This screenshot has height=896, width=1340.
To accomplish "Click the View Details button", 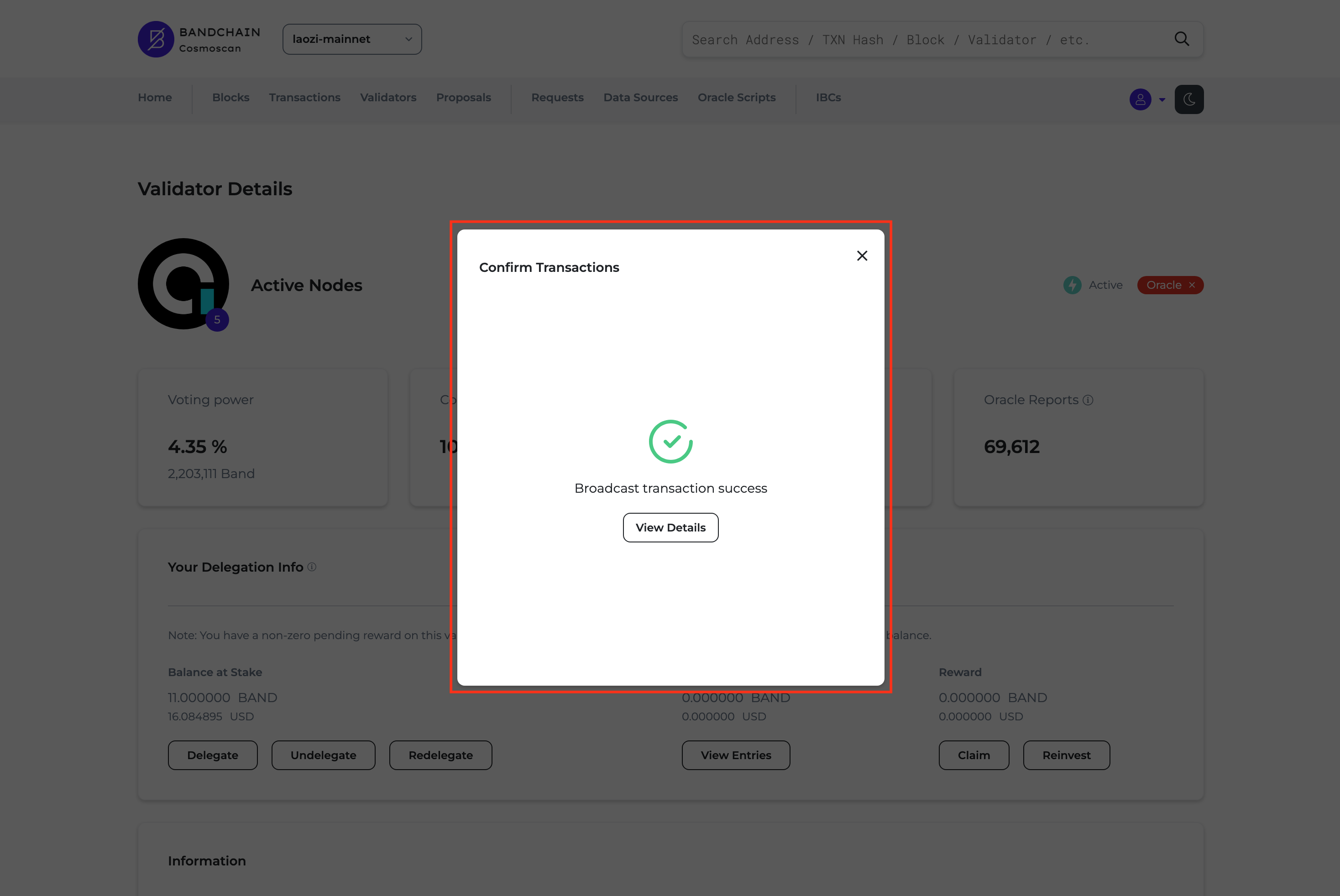I will click(x=670, y=526).
